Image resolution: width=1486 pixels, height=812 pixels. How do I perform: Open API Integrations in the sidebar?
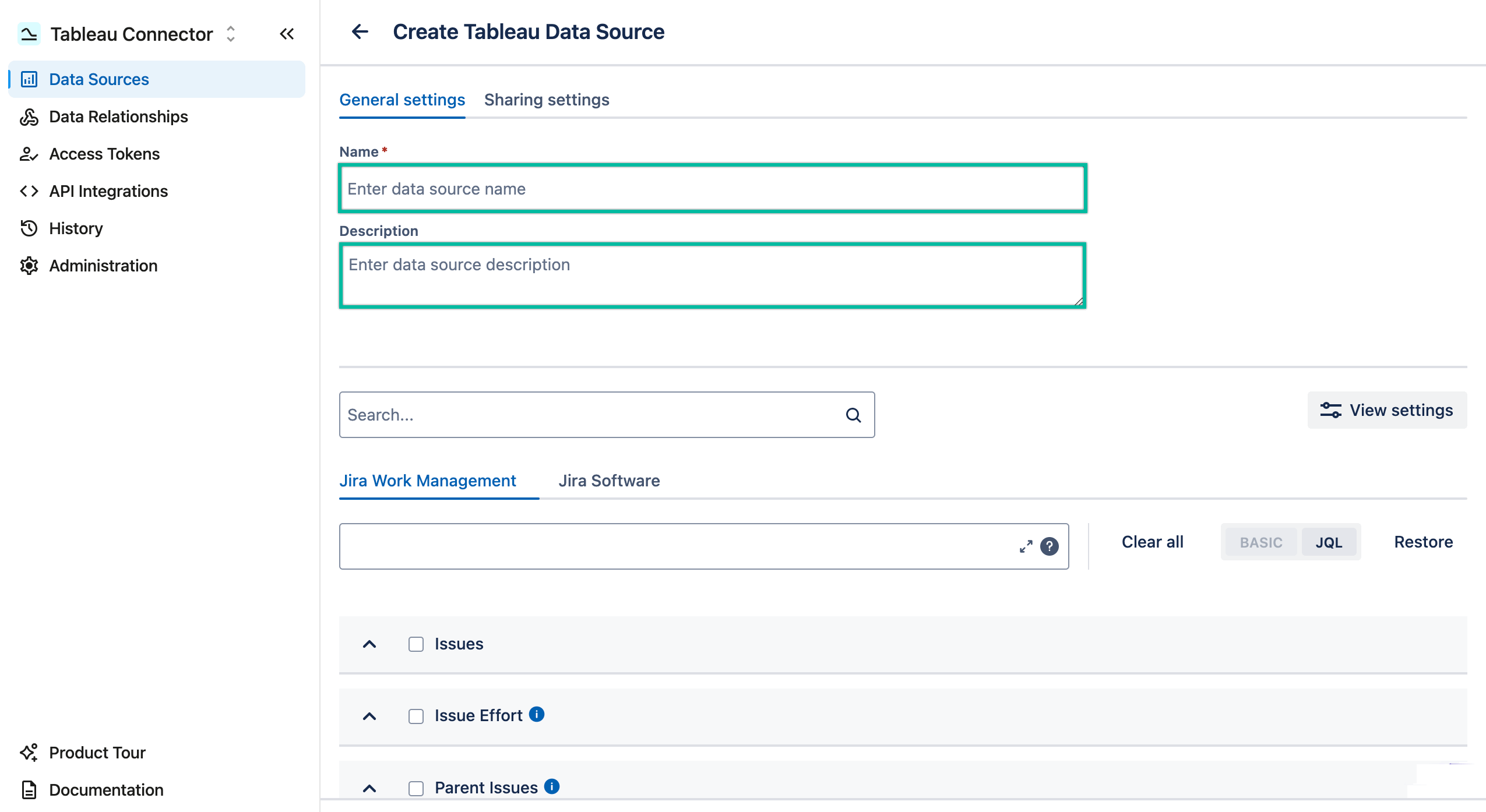(108, 190)
